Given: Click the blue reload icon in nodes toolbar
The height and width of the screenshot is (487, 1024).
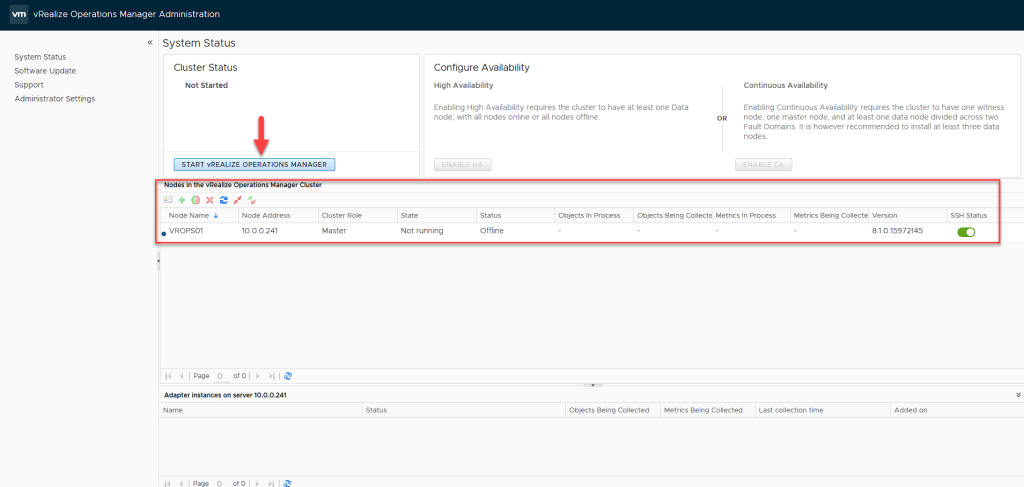Looking at the screenshot, I should tap(224, 200).
